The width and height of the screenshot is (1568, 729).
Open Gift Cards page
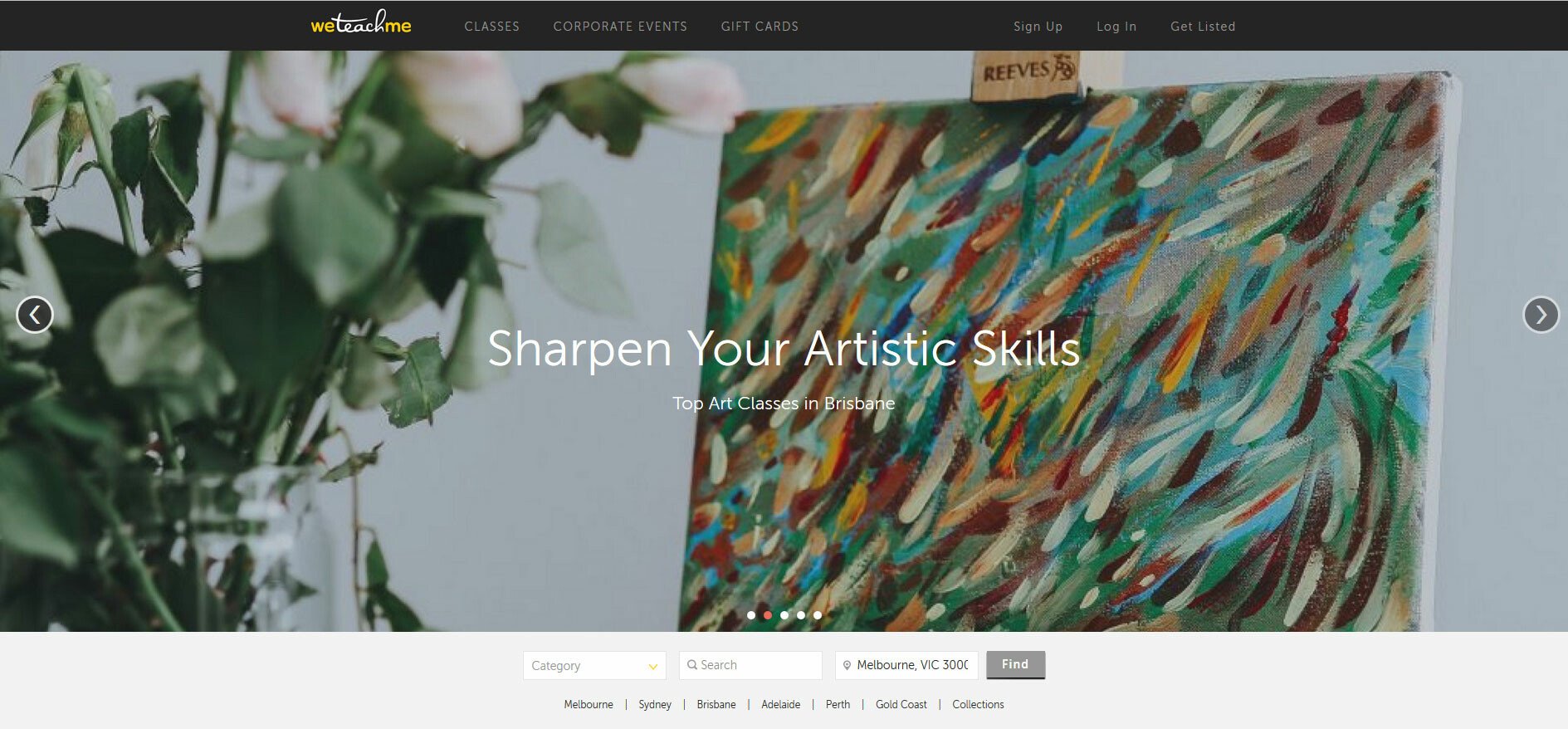point(760,27)
